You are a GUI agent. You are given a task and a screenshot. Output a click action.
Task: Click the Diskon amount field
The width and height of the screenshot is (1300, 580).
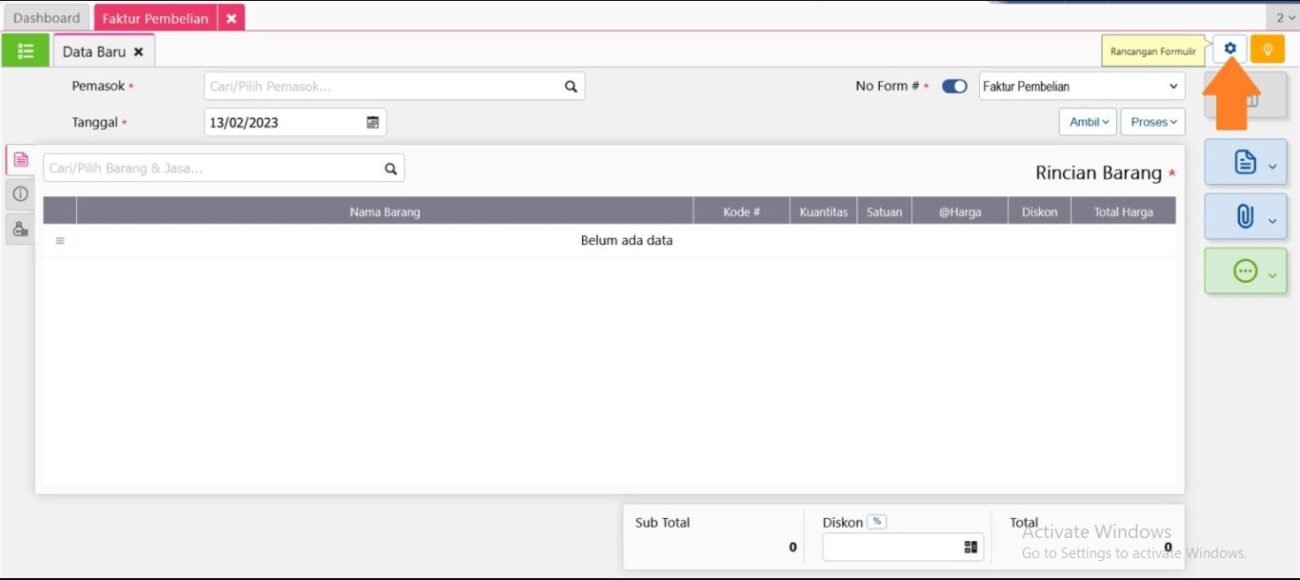[903, 547]
